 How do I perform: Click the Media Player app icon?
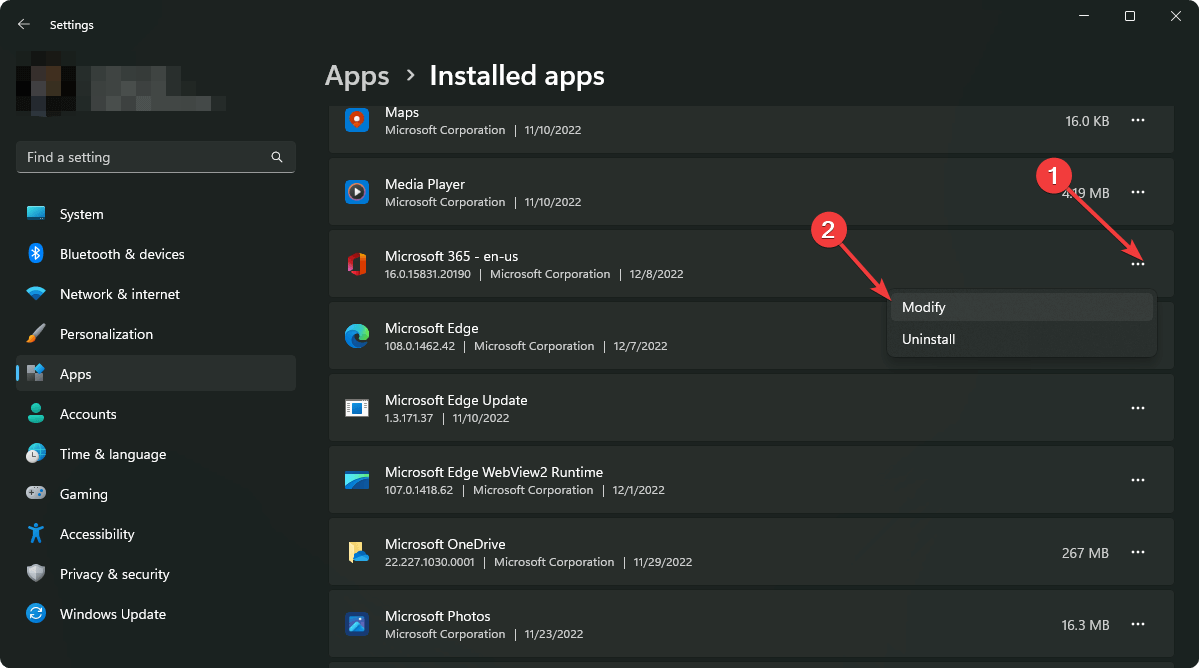pyautogui.click(x=357, y=192)
